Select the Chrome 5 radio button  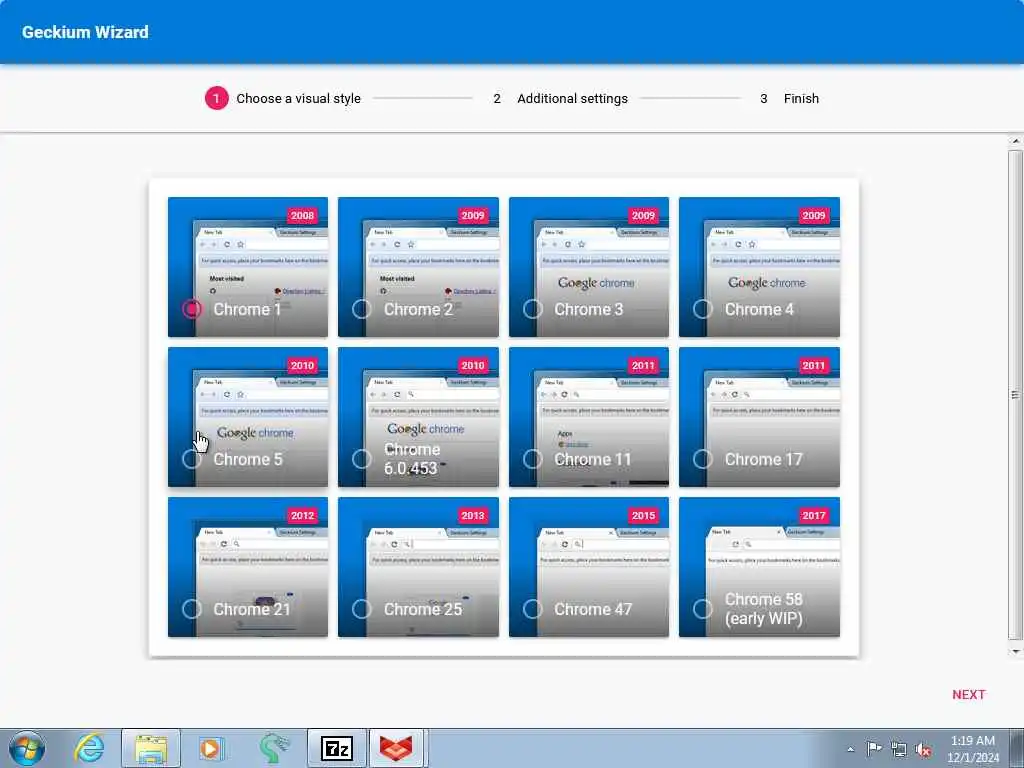(192, 459)
